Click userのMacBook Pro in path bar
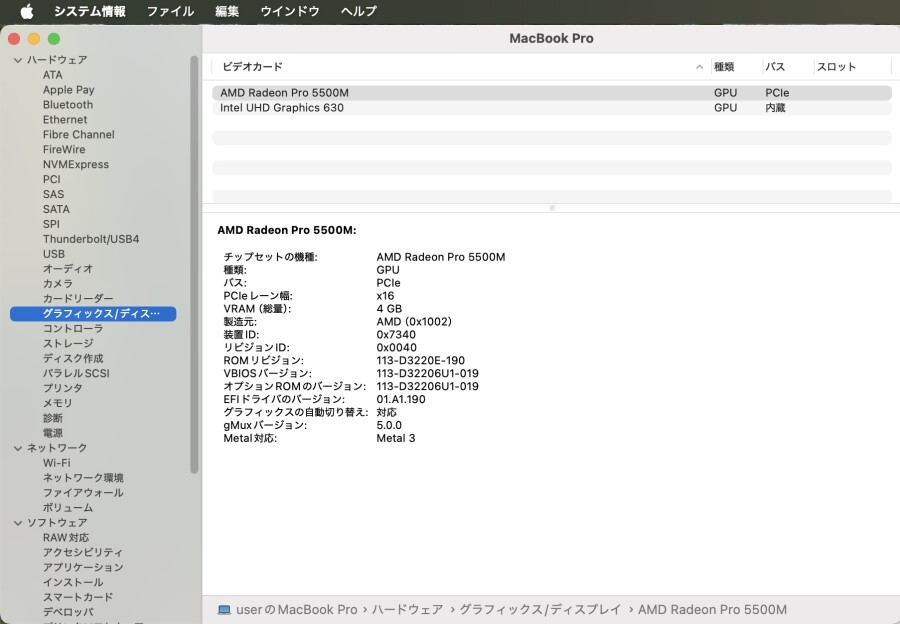This screenshot has height=624, width=900. pos(296,610)
